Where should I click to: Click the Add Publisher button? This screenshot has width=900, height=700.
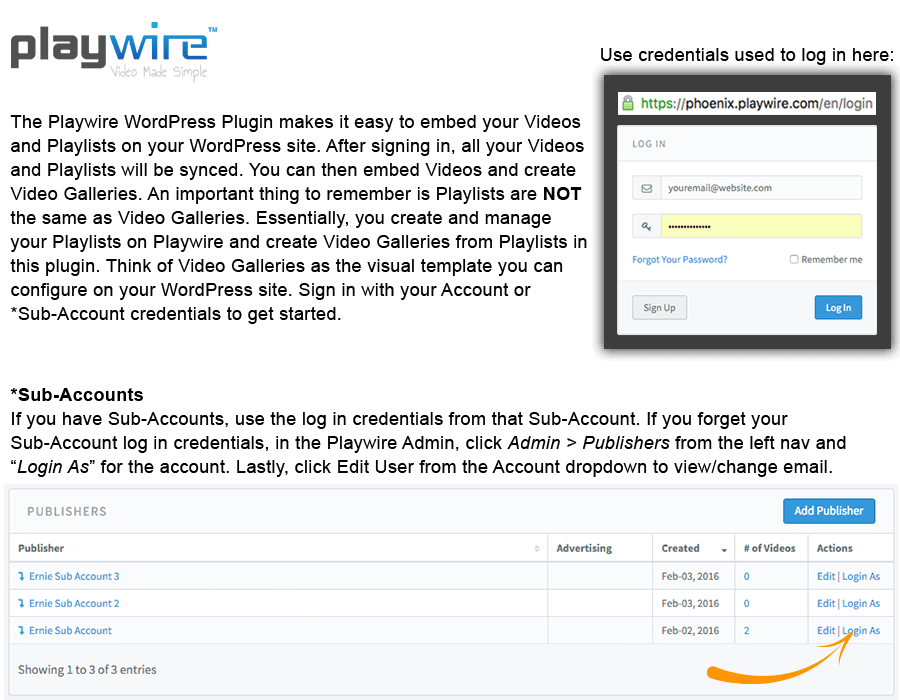[829, 511]
